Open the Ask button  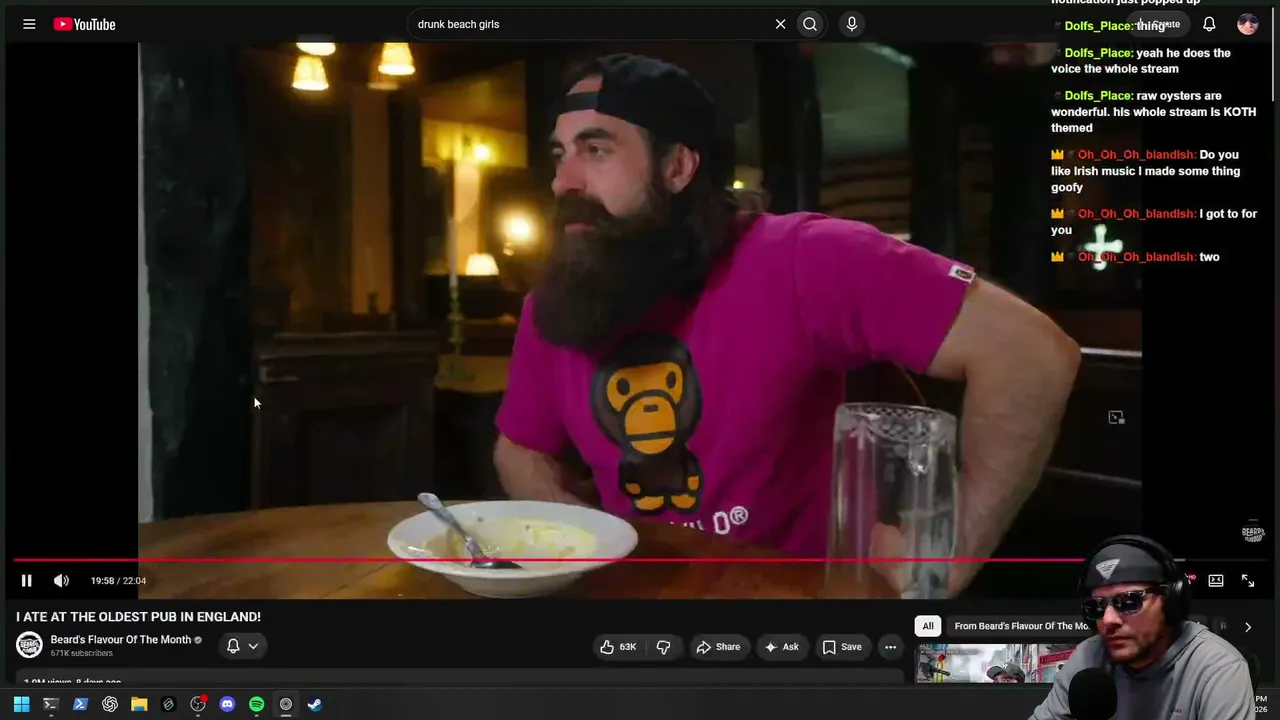(x=781, y=647)
